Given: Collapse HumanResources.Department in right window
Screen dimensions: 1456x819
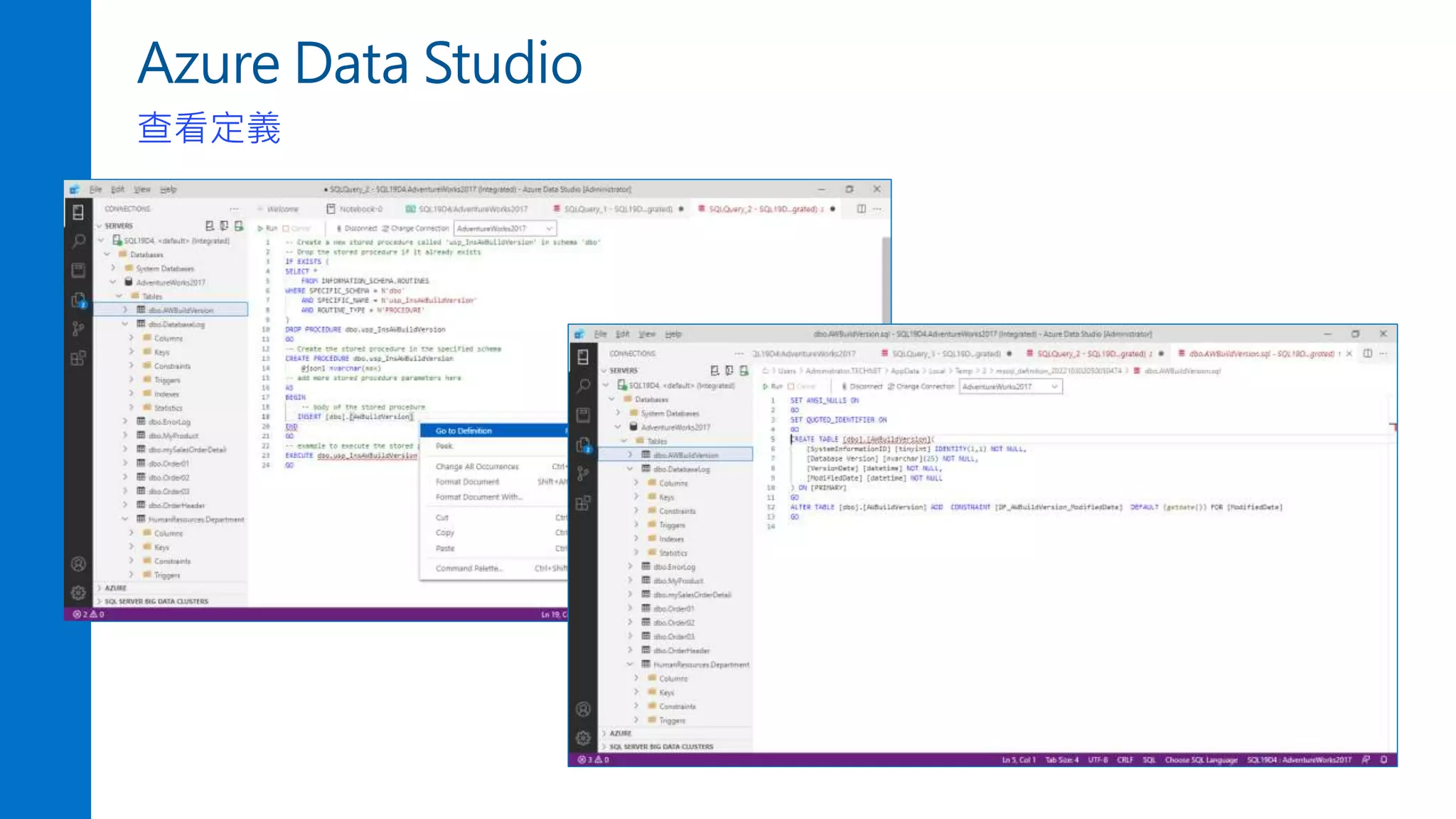Looking at the screenshot, I should click(x=630, y=665).
